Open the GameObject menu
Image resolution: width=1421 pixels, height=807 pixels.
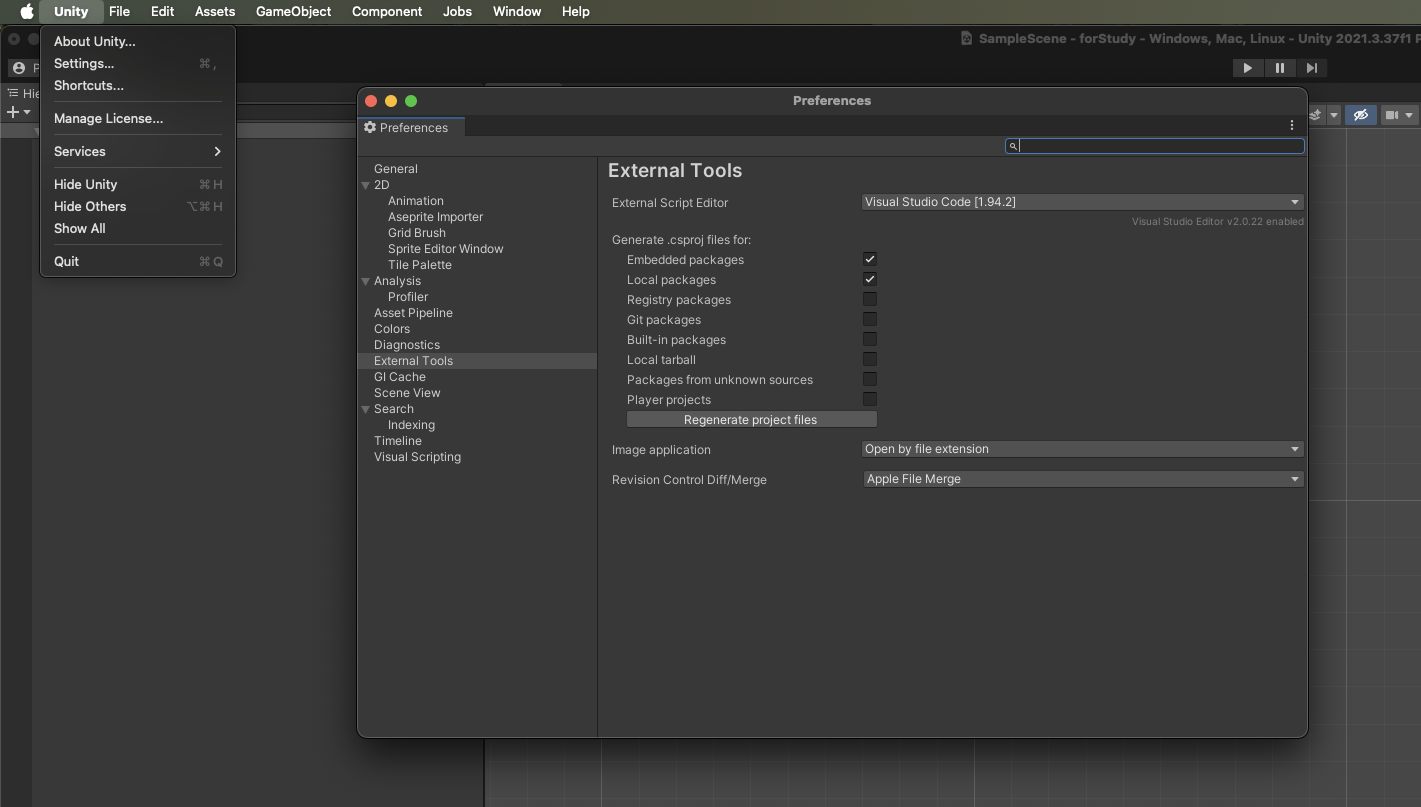(293, 12)
